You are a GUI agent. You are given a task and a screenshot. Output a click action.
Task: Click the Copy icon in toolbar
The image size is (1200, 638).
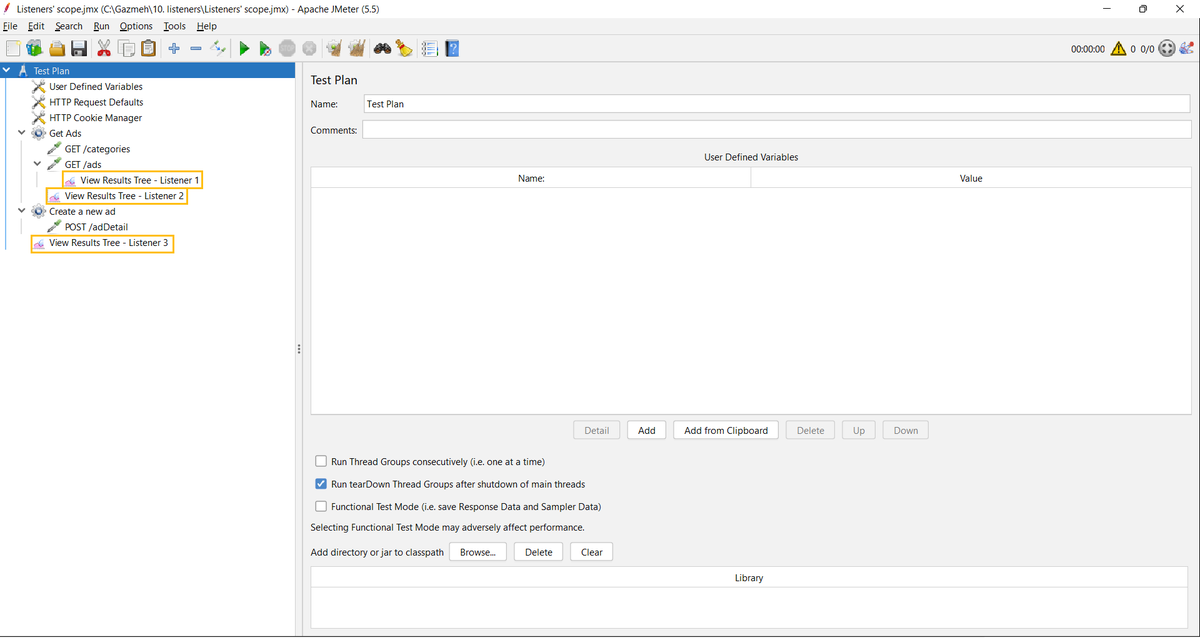click(x=126, y=48)
